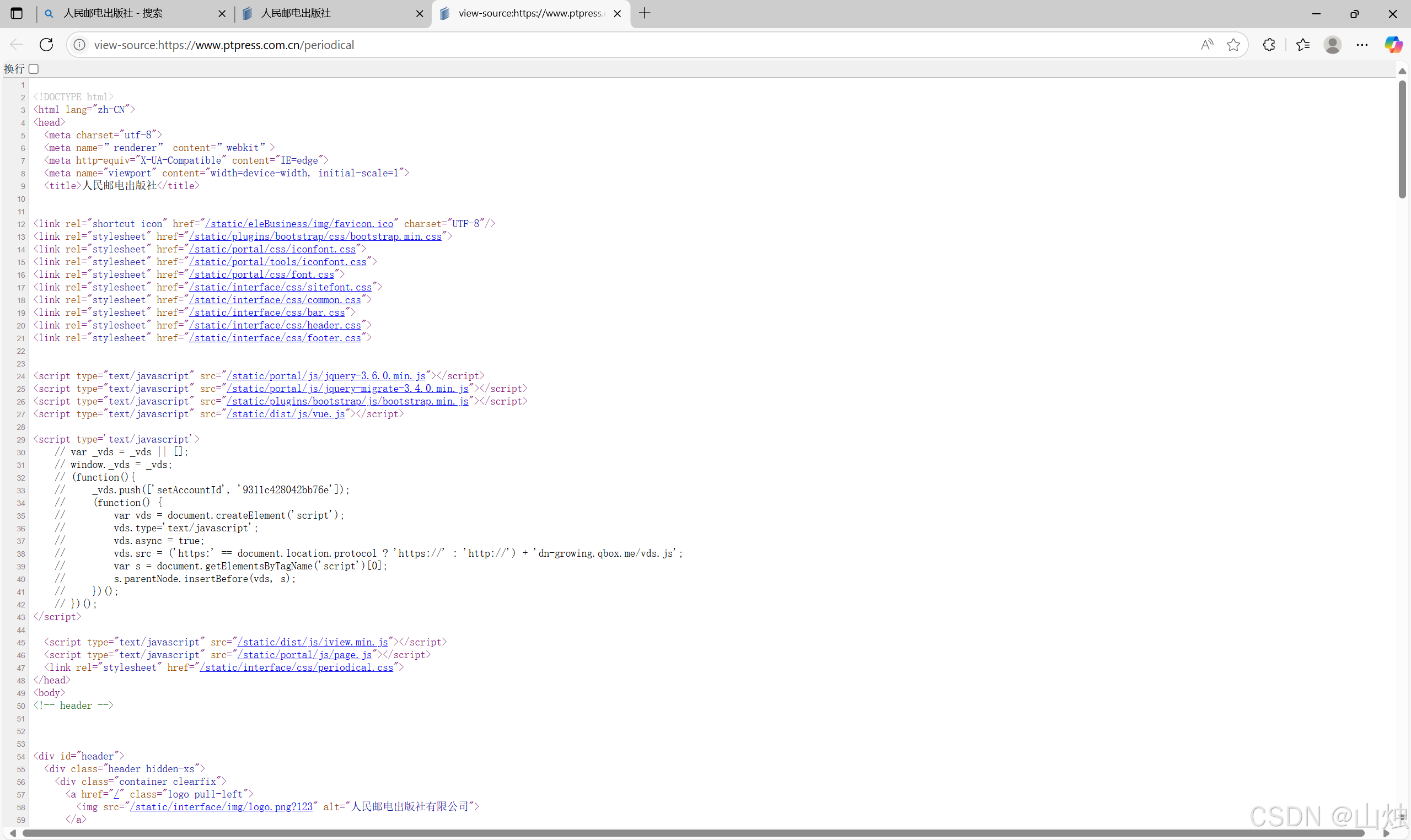Switch to the 人民邮电出版社 site tab
This screenshot has width=1411, height=840.
tap(333, 13)
